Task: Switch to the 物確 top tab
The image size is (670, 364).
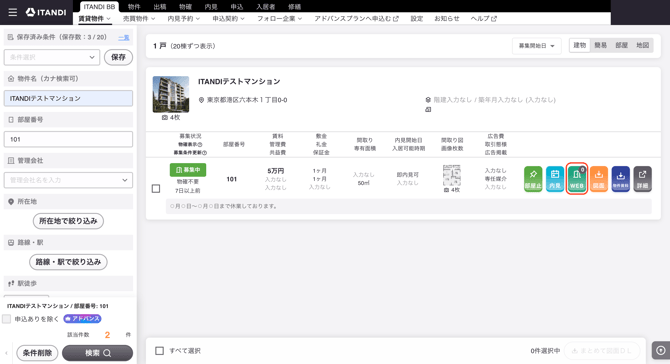Action: [185, 7]
